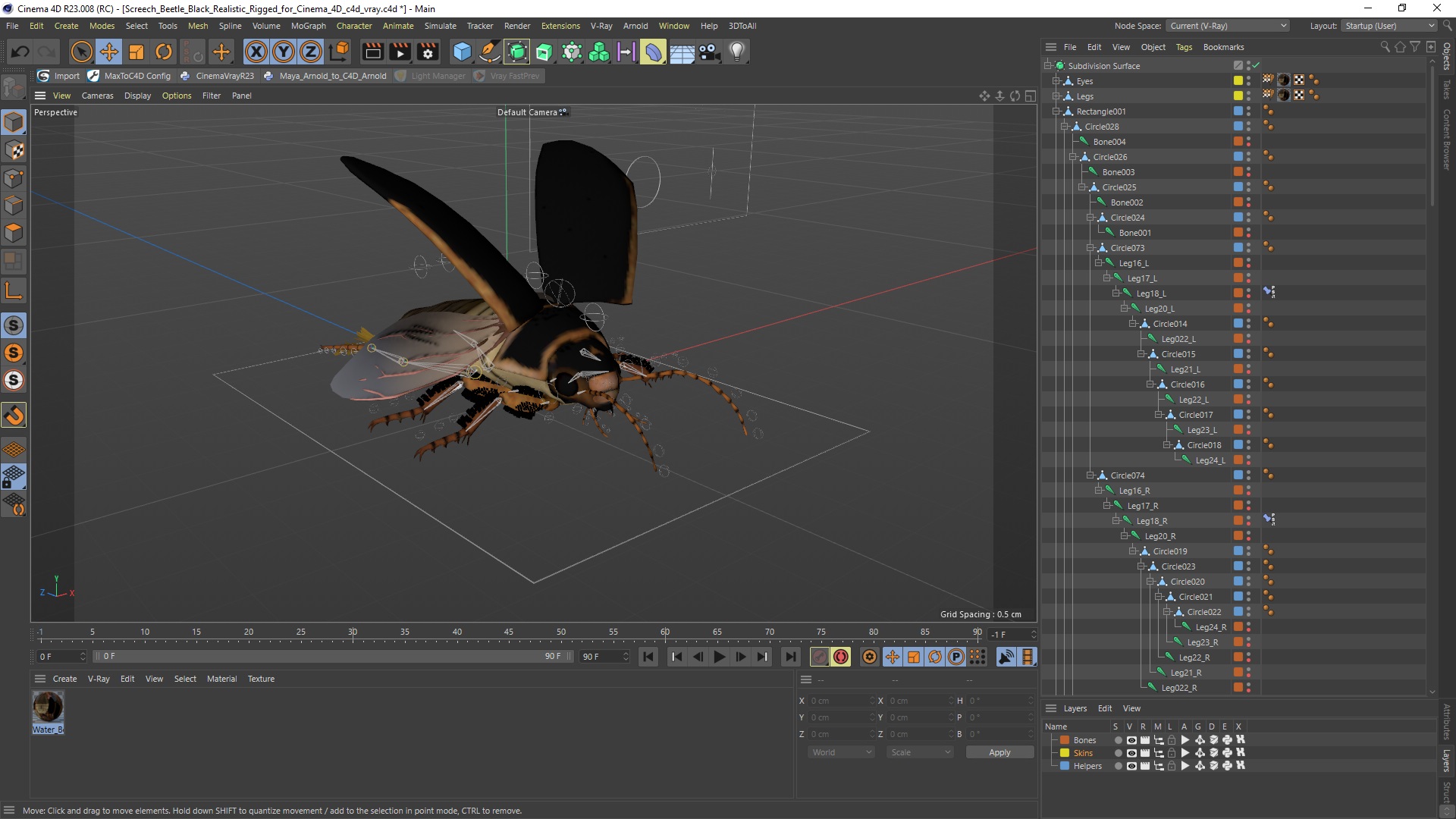Click the Record Active Objects button
Image resolution: width=1456 pixels, height=819 pixels.
(820, 657)
